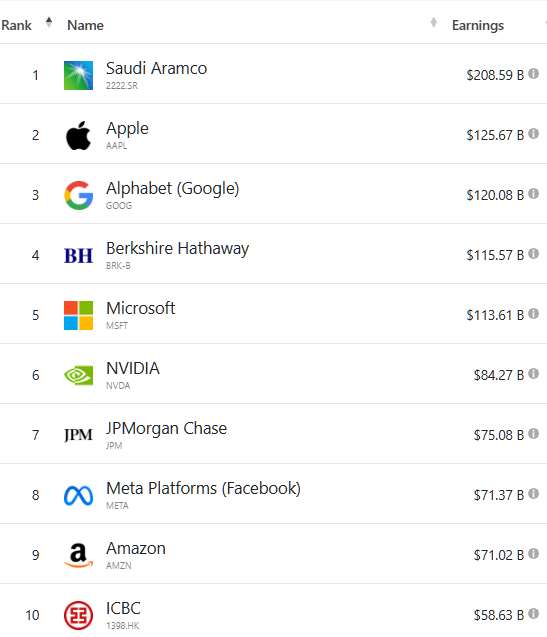The width and height of the screenshot is (547, 637).
Task: Click the Name column header text
Action: pyautogui.click(x=85, y=25)
